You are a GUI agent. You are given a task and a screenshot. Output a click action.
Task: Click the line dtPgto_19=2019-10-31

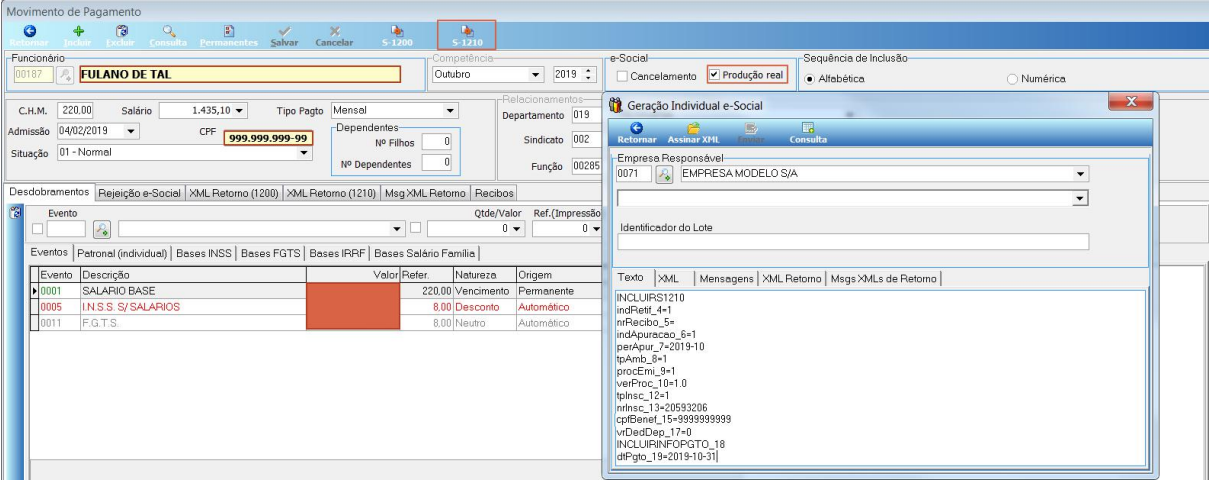668,459
